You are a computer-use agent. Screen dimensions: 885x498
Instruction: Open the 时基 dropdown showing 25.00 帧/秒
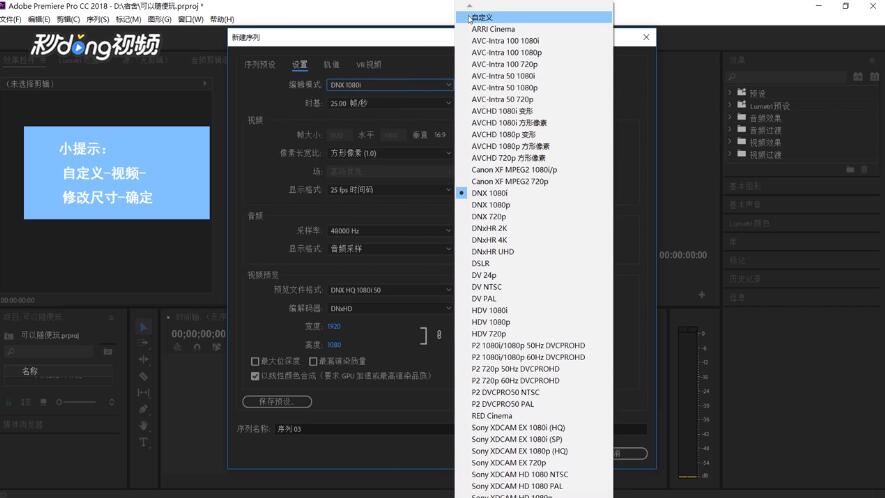click(x=390, y=103)
